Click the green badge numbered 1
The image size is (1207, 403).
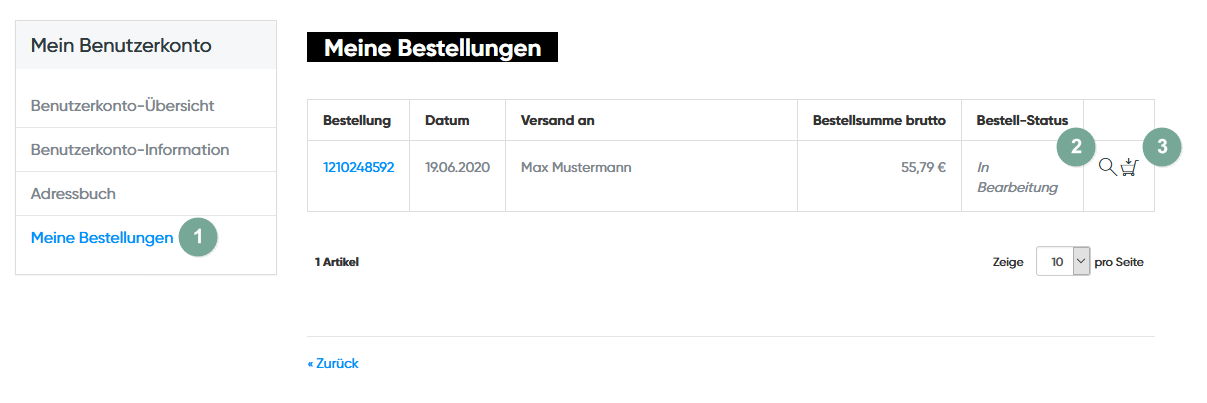tap(198, 237)
